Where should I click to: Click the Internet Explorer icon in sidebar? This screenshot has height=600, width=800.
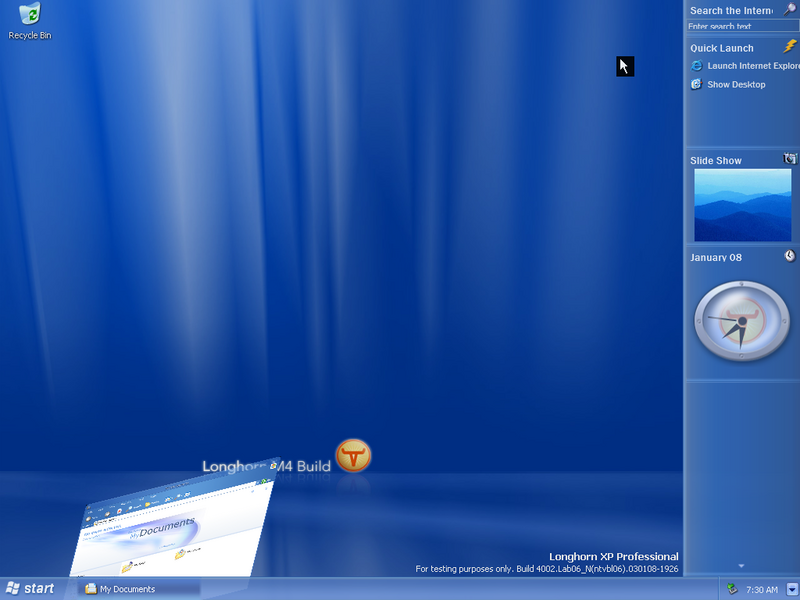coord(696,66)
